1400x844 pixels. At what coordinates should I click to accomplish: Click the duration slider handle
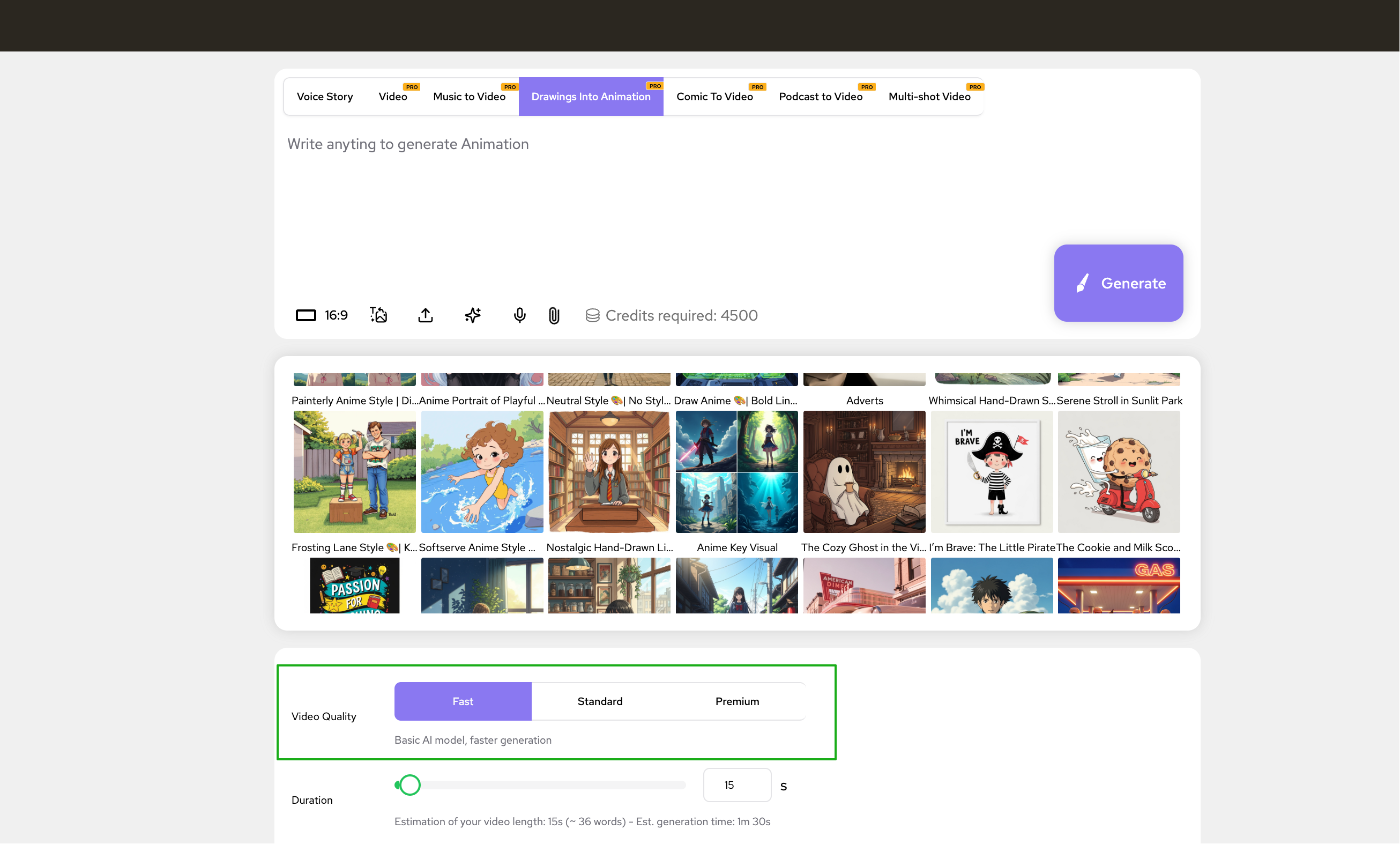[409, 785]
